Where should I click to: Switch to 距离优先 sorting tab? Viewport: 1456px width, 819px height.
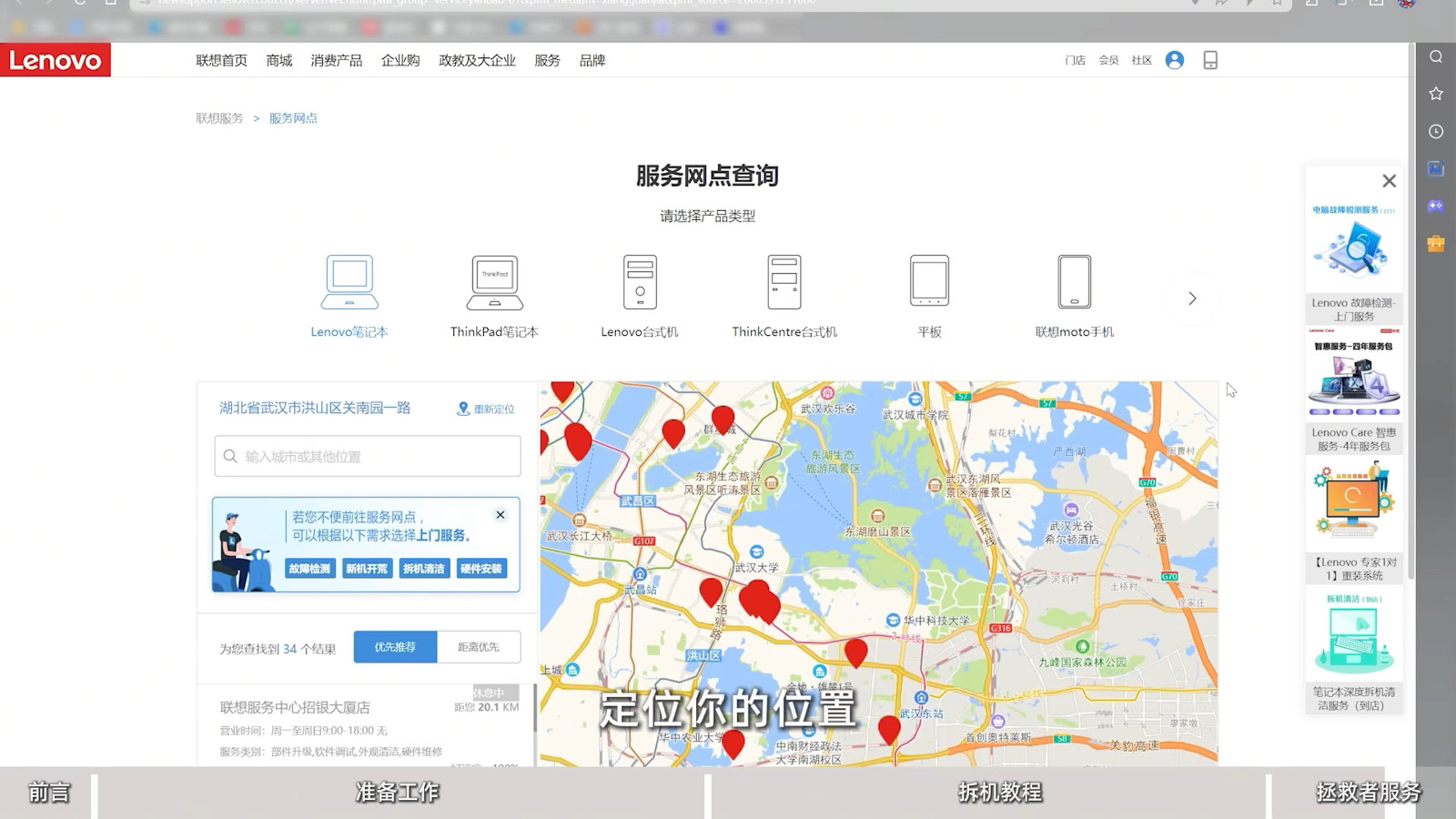[x=479, y=647]
